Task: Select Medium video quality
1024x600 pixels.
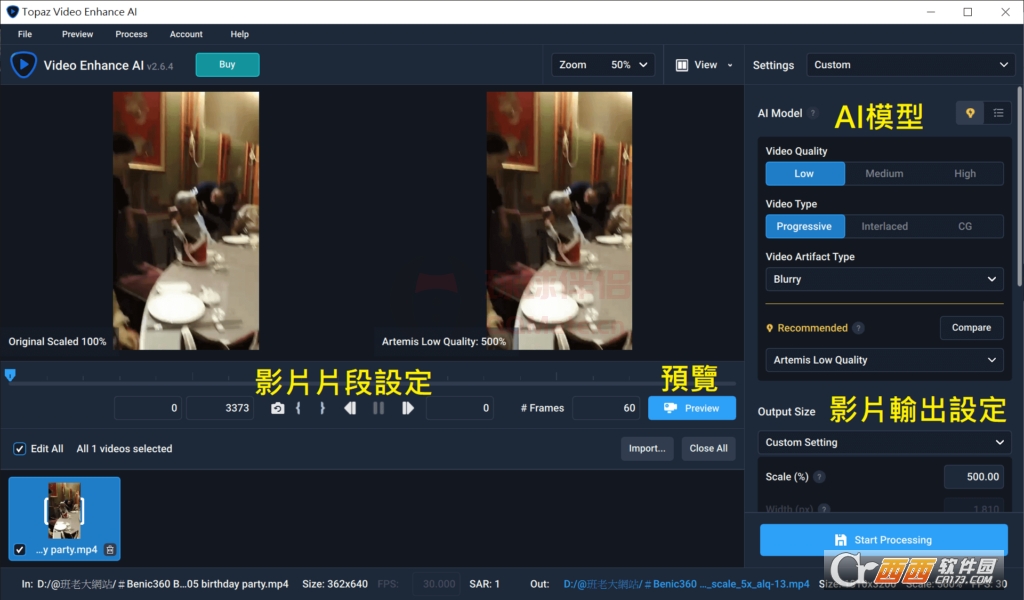Action: (x=884, y=174)
